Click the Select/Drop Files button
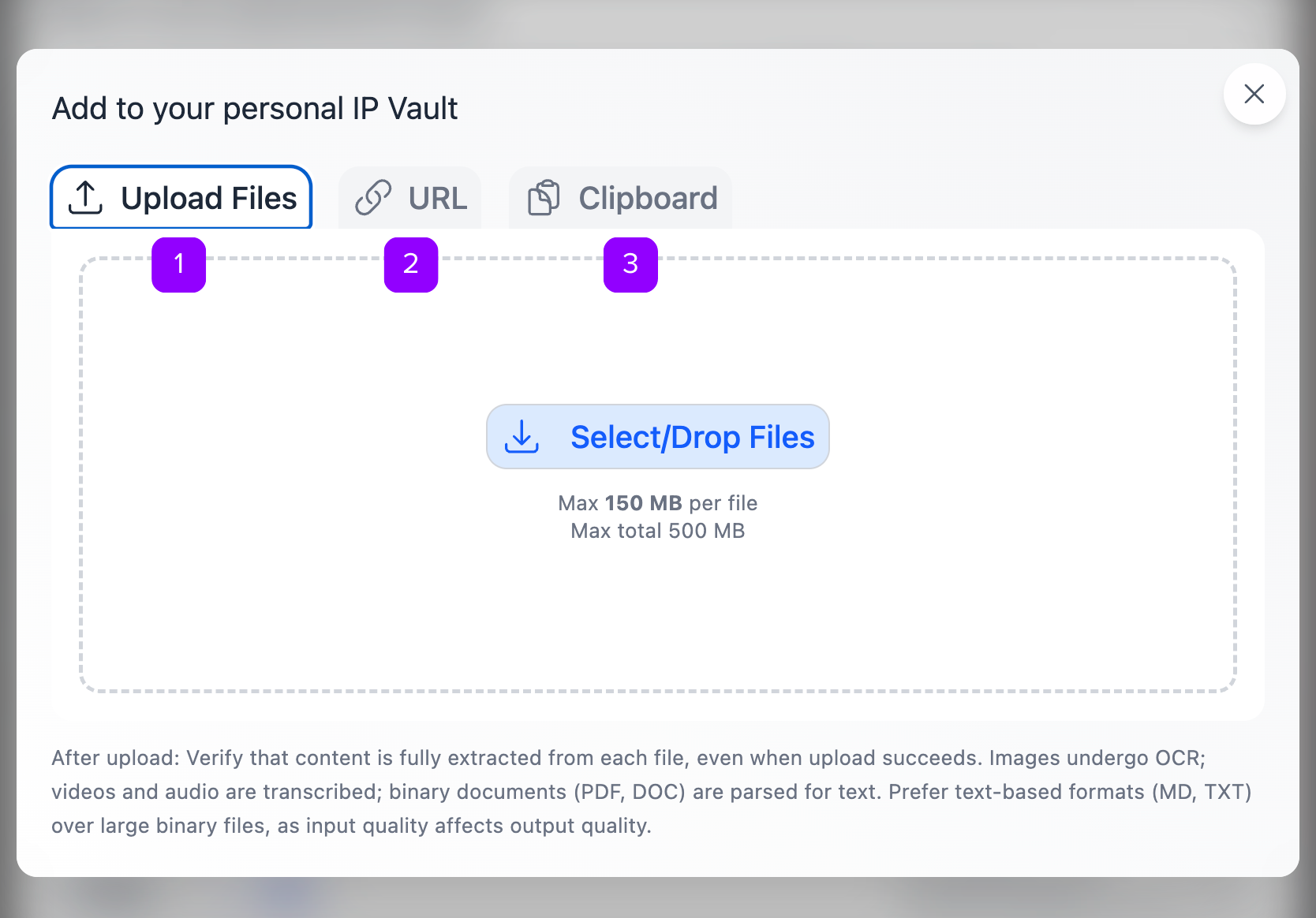 [658, 436]
